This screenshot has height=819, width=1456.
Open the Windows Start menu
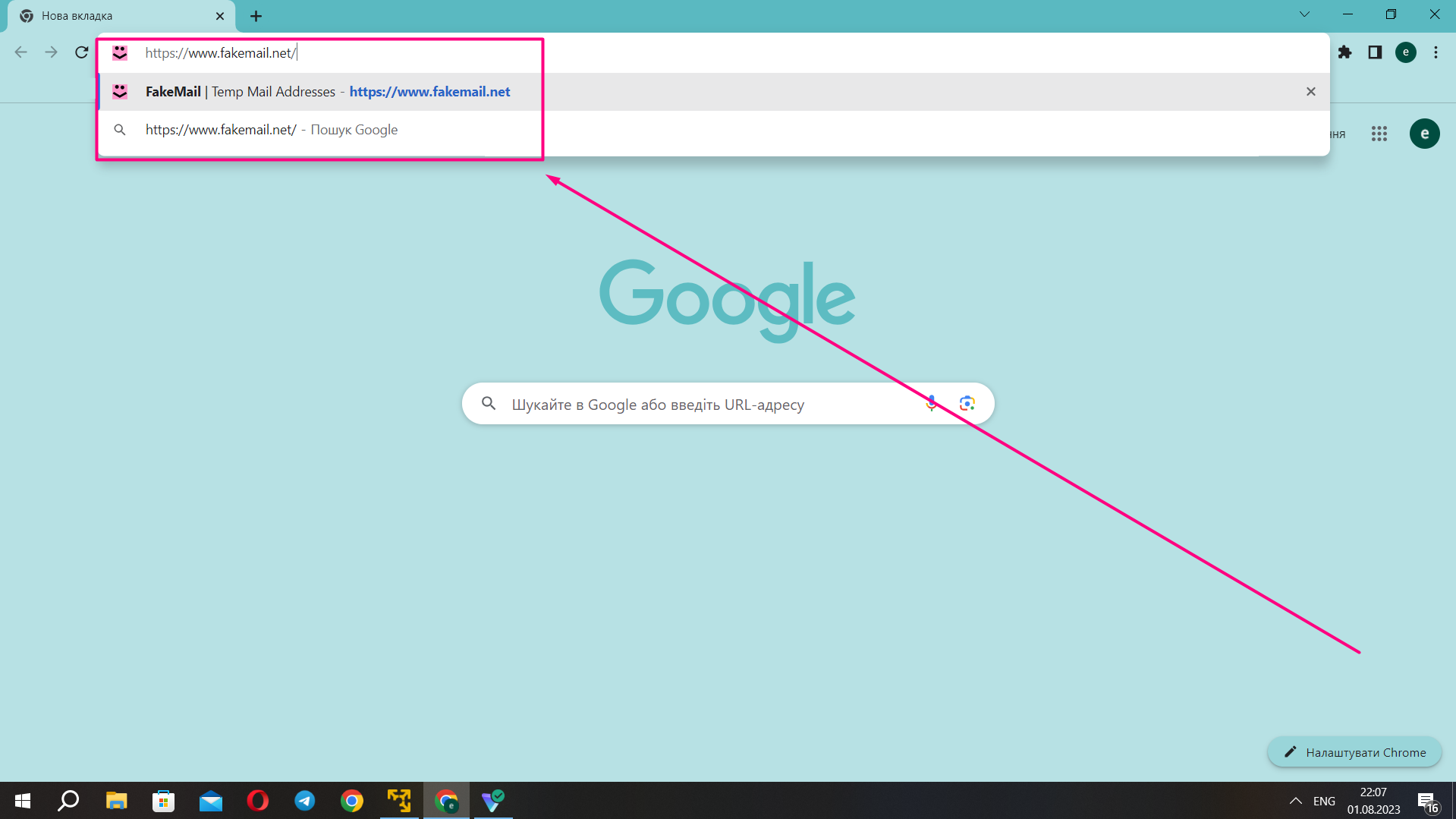[x=23, y=801]
